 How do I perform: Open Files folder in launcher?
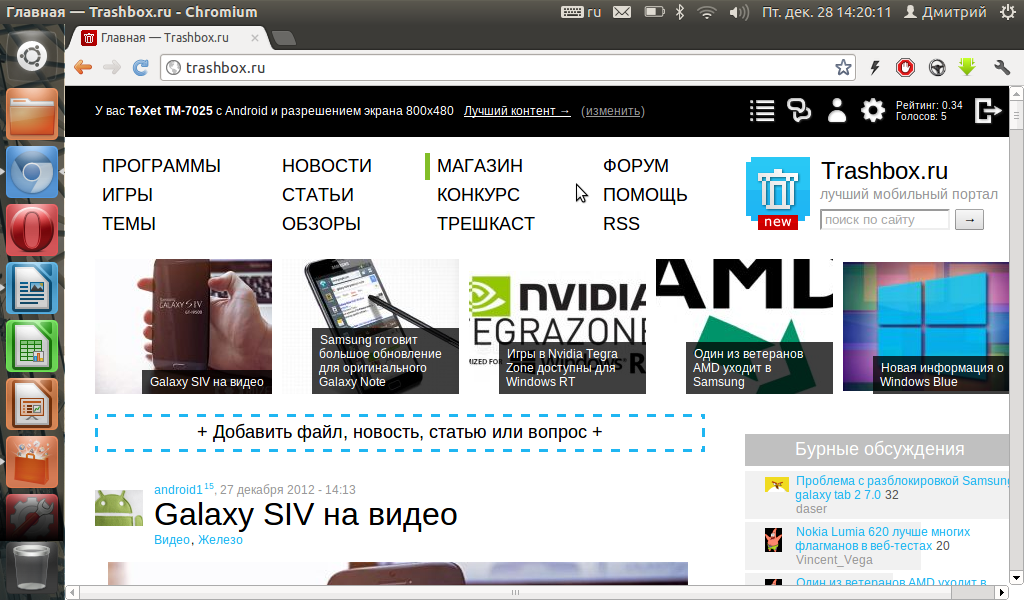(x=32, y=115)
